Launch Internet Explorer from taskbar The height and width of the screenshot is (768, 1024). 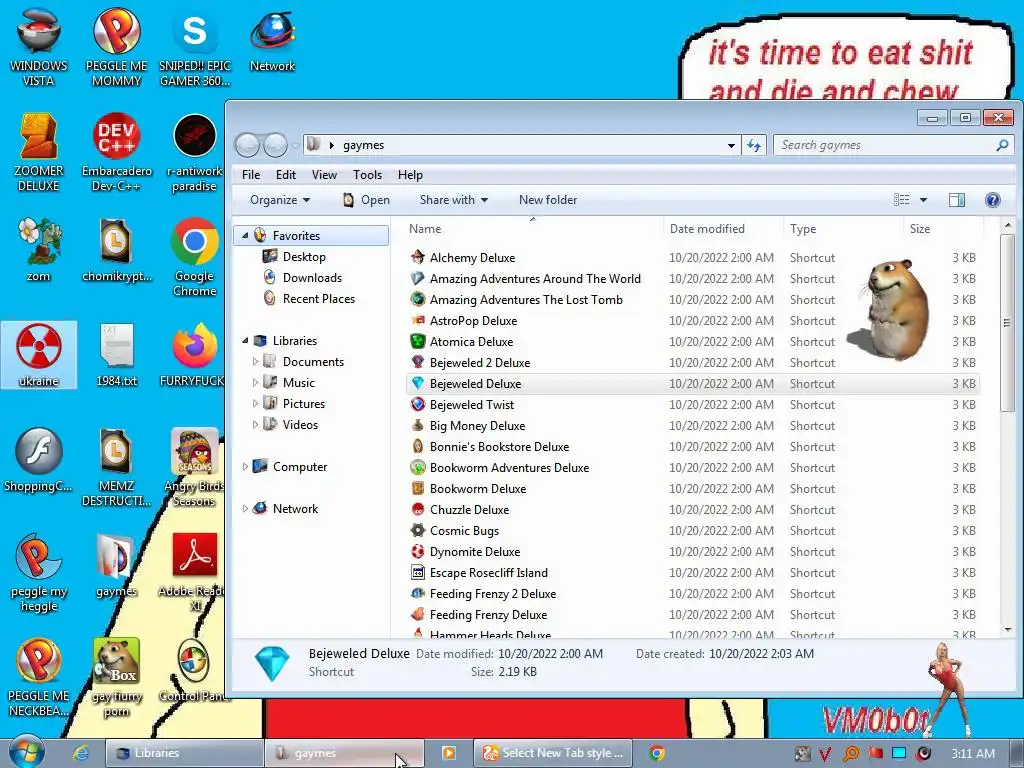(x=80, y=753)
